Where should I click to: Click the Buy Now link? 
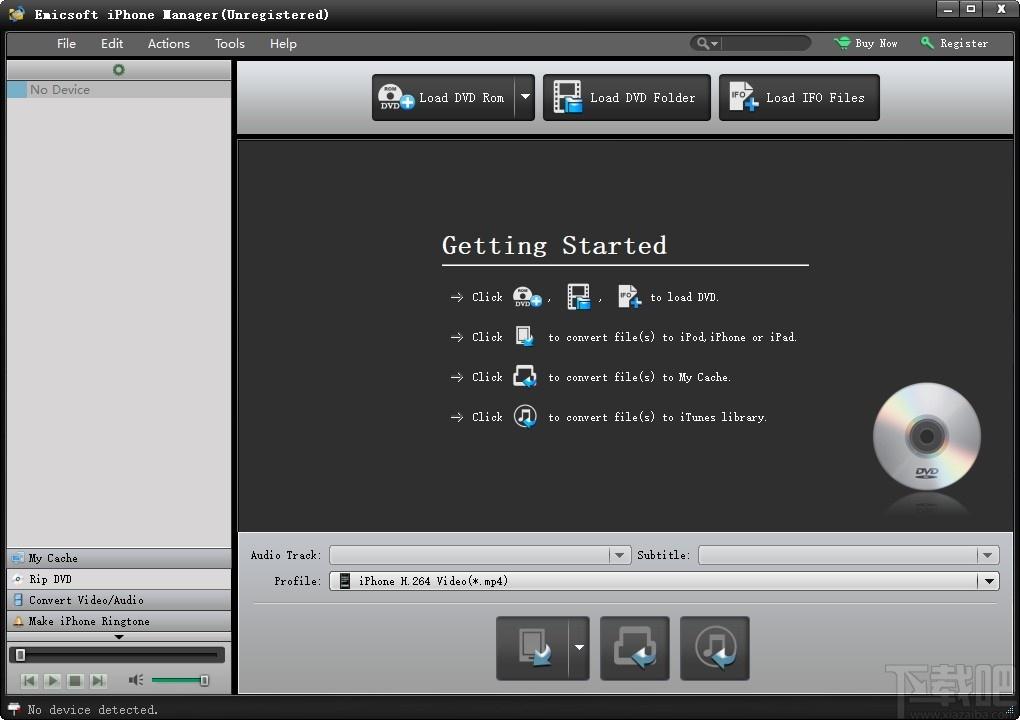click(x=866, y=44)
